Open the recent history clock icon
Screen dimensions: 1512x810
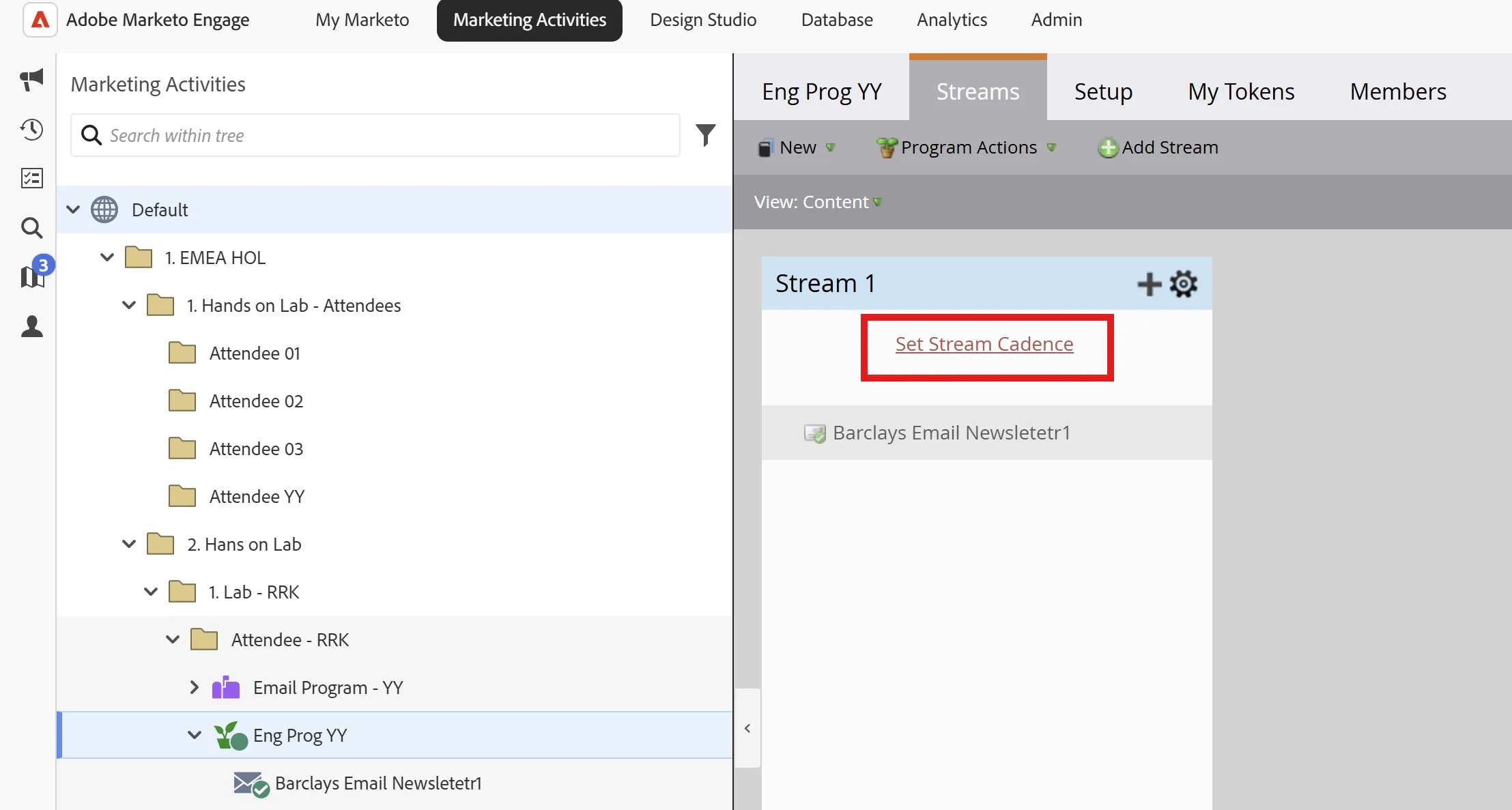tap(31, 129)
